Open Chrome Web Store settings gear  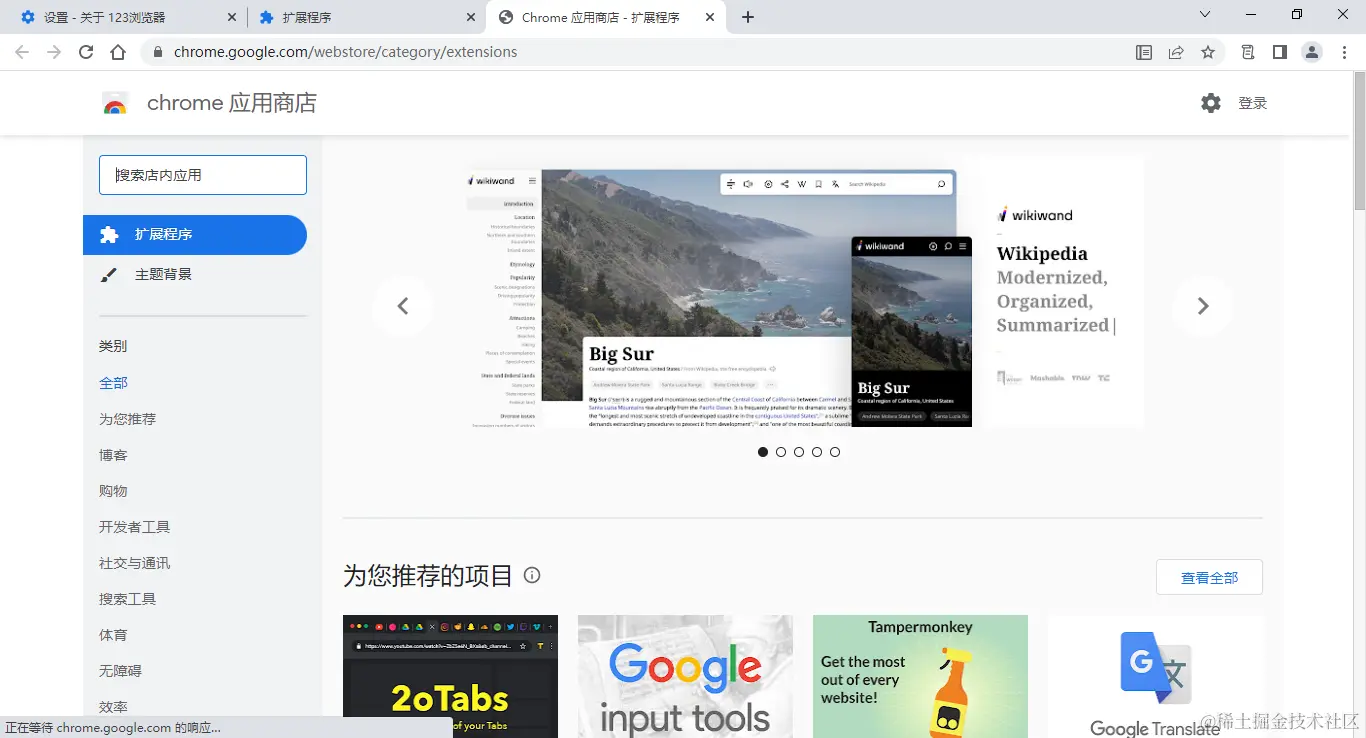click(1211, 103)
